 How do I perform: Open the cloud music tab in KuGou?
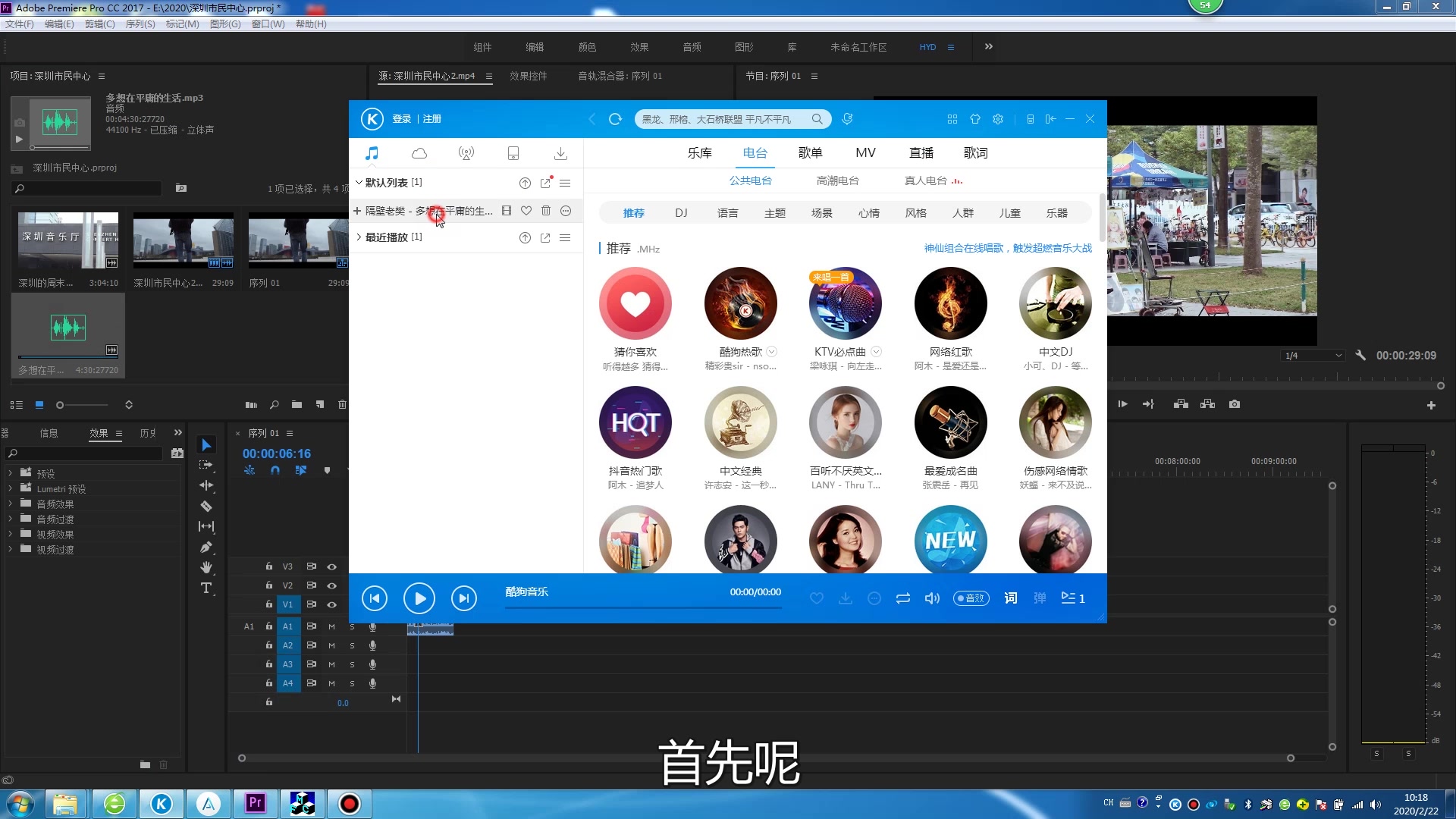(419, 153)
